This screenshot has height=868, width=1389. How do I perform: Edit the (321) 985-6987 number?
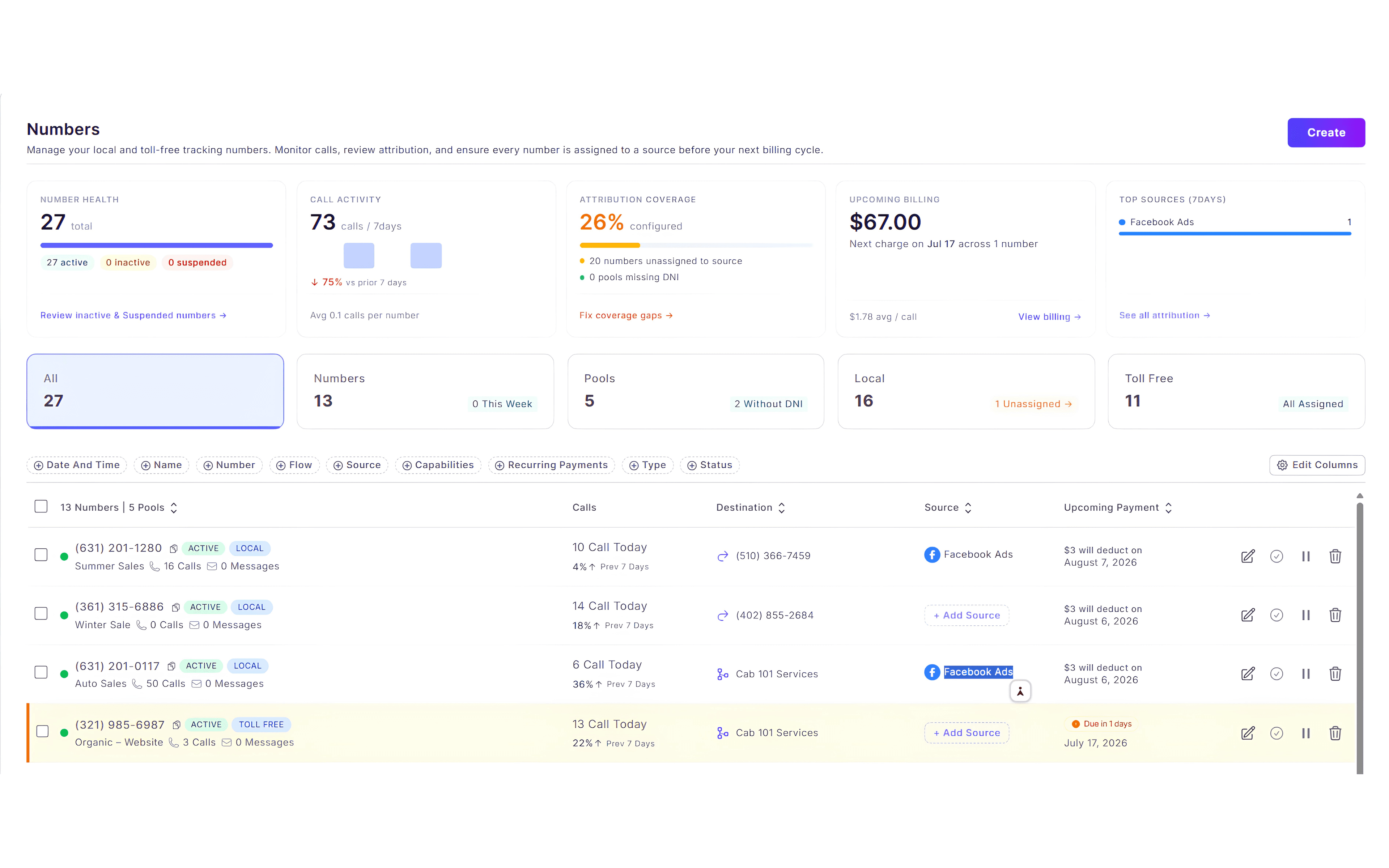[x=1247, y=733]
